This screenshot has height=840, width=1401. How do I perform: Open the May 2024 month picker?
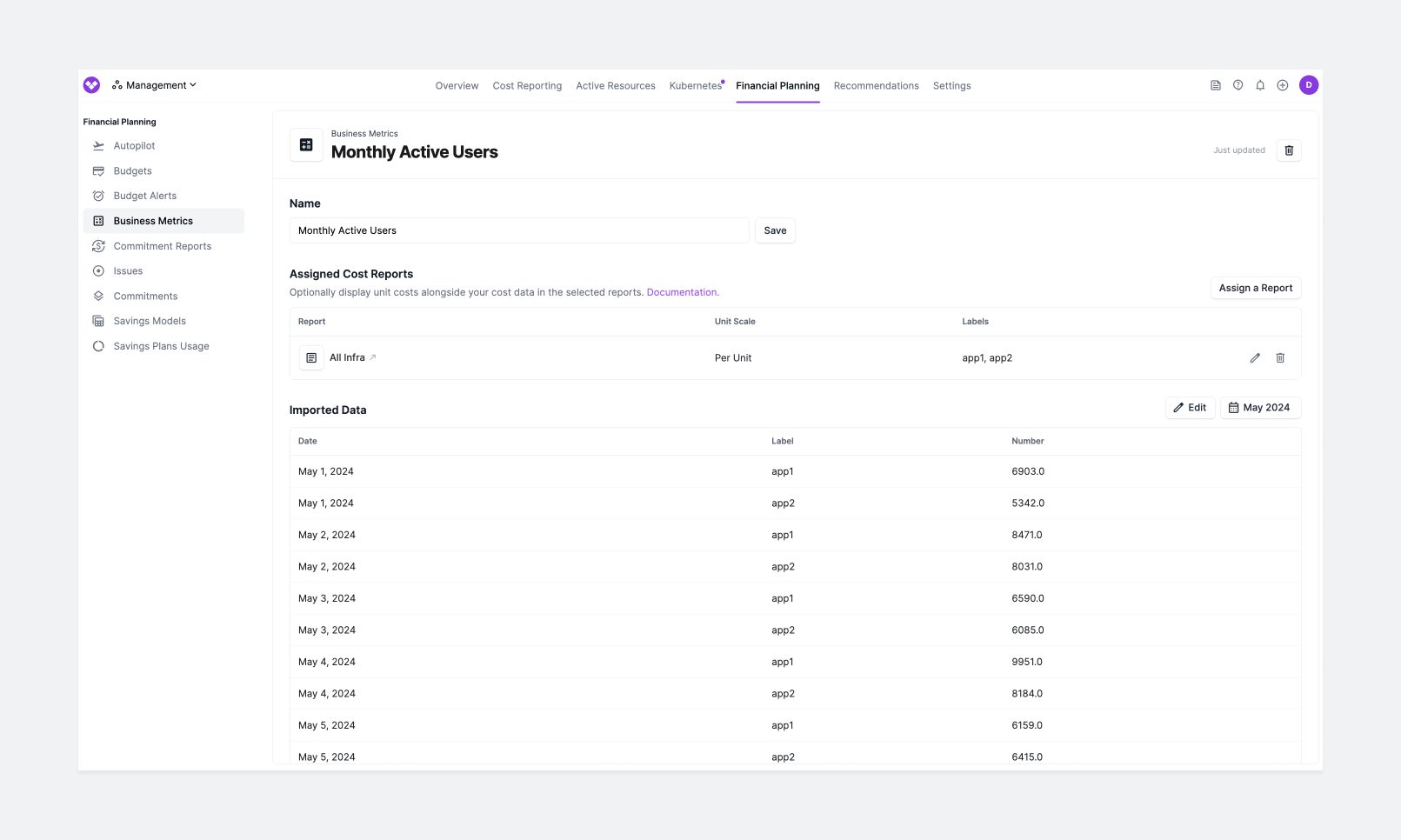(1260, 407)
